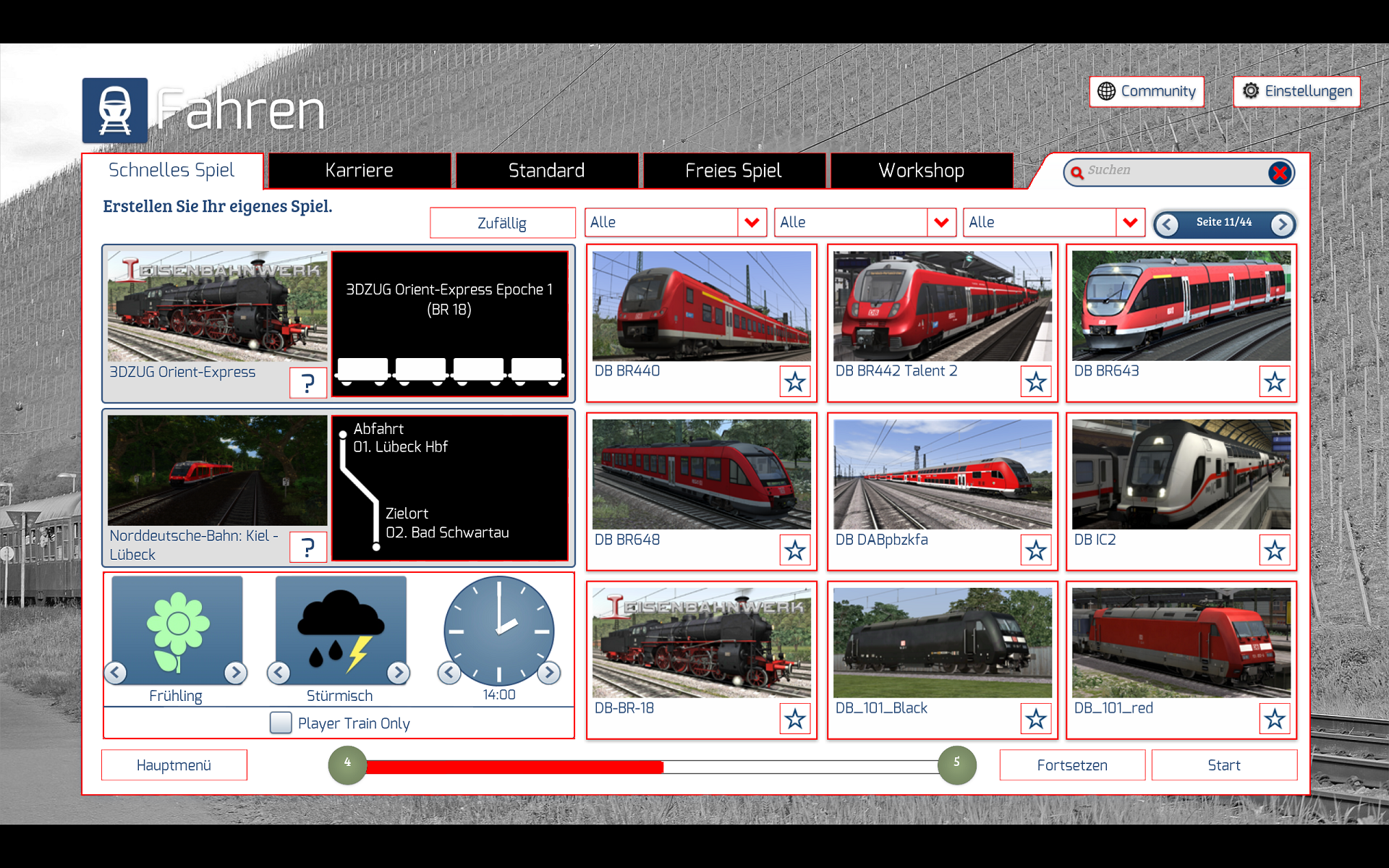Go to next page of trains

click(x=1282, y=224)
